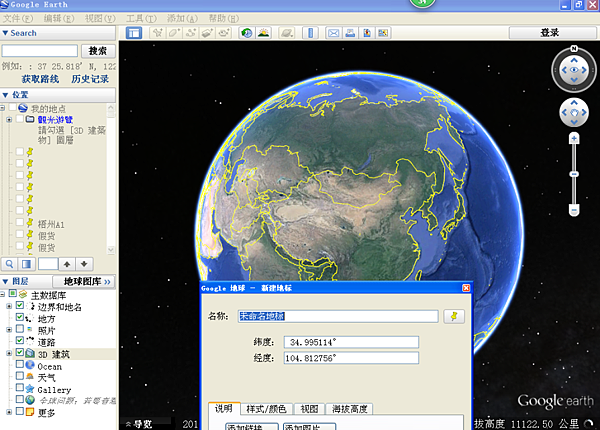Expand the 觀光遊覽 folder node

tap(9, 120)
